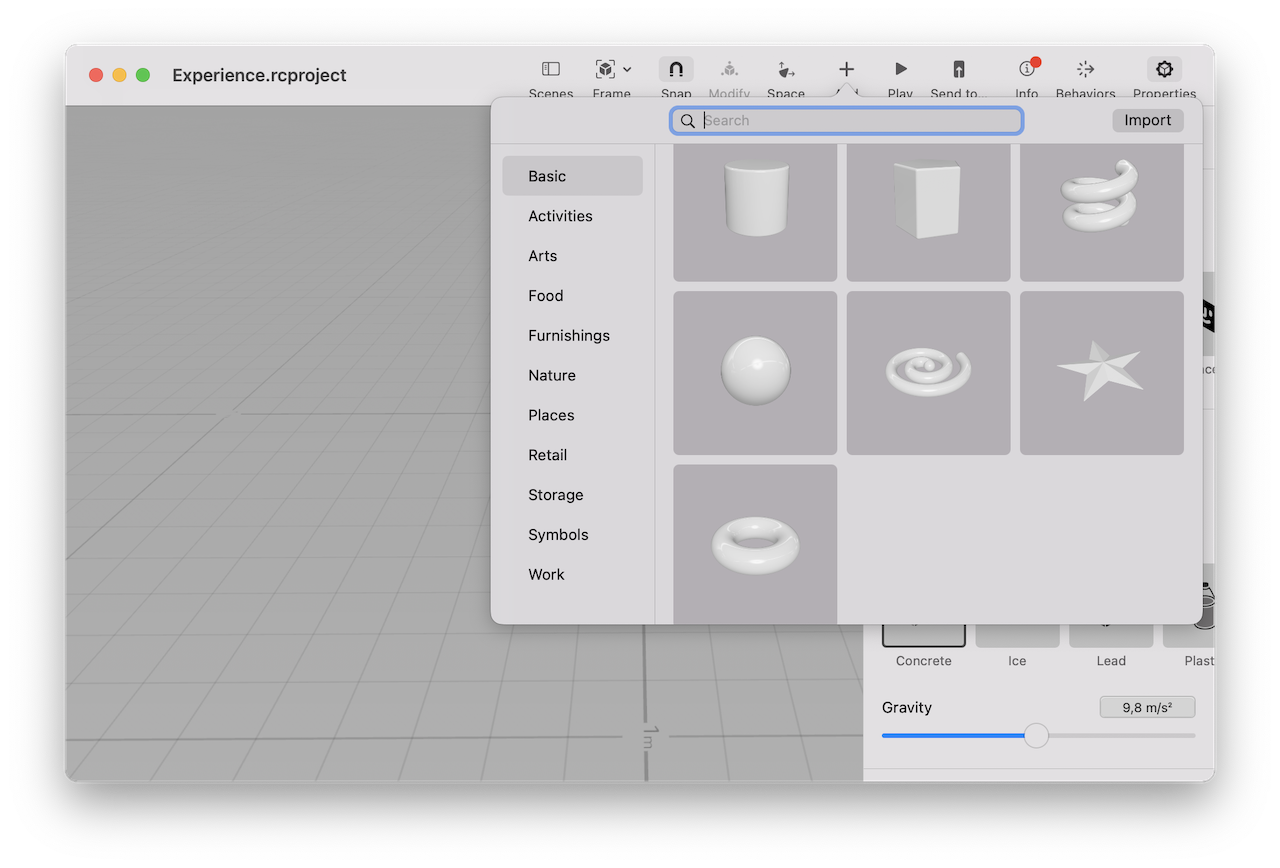The height and width of the screenshot is (868, 1280).
Task: Open the Behaviors panel
Action: coord(1085,69)
